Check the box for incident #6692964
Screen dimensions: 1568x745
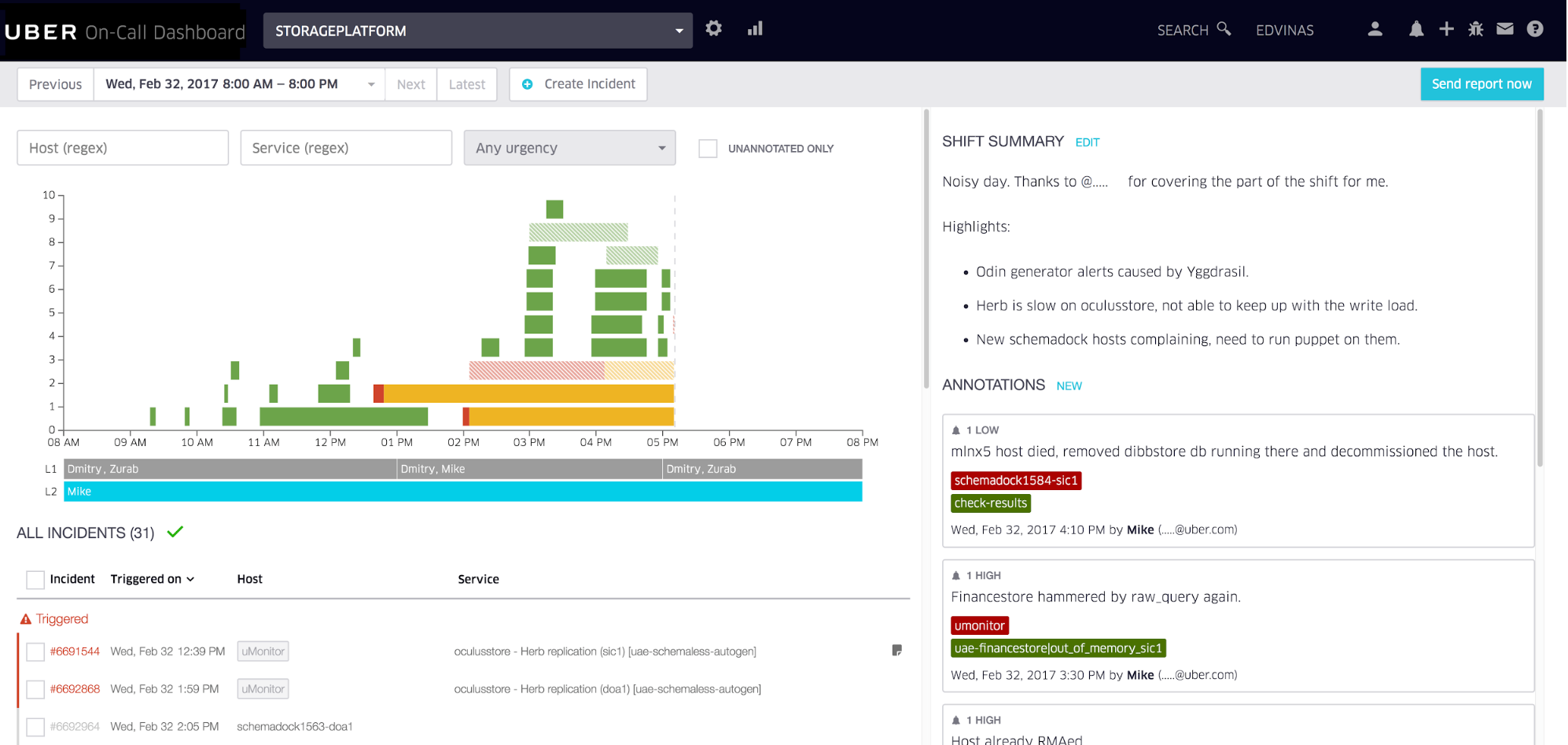pyautogui.click(x=35, y=727)
